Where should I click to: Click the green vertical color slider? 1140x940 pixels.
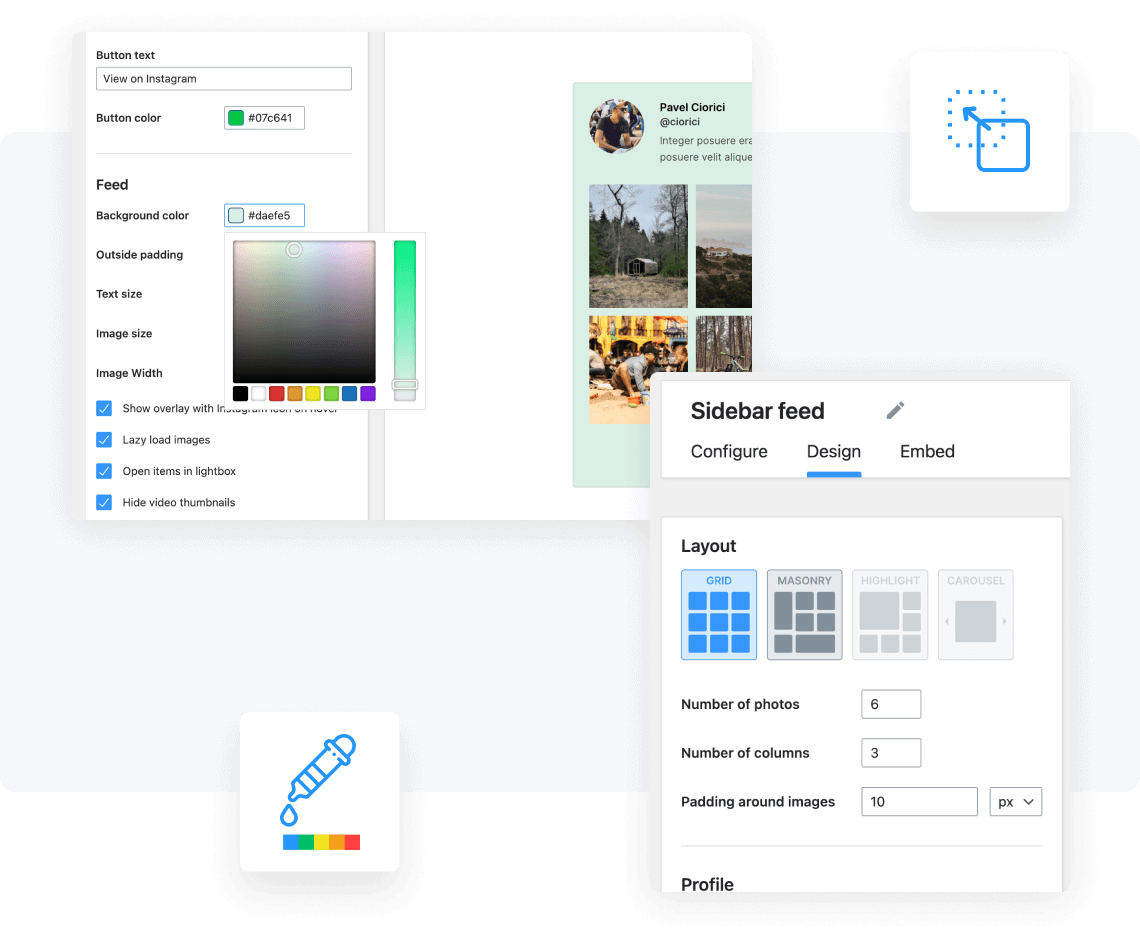pyautogui.click(x=405, y=321)
